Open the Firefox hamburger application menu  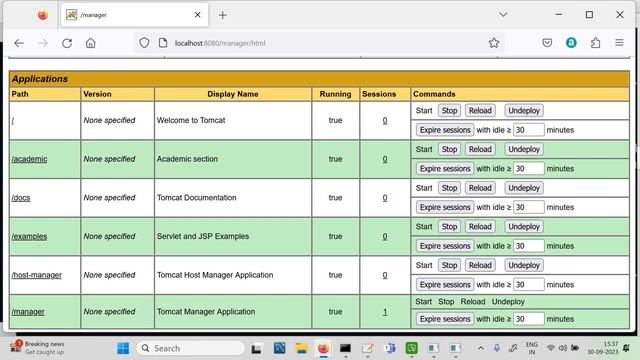pos(619,43)
